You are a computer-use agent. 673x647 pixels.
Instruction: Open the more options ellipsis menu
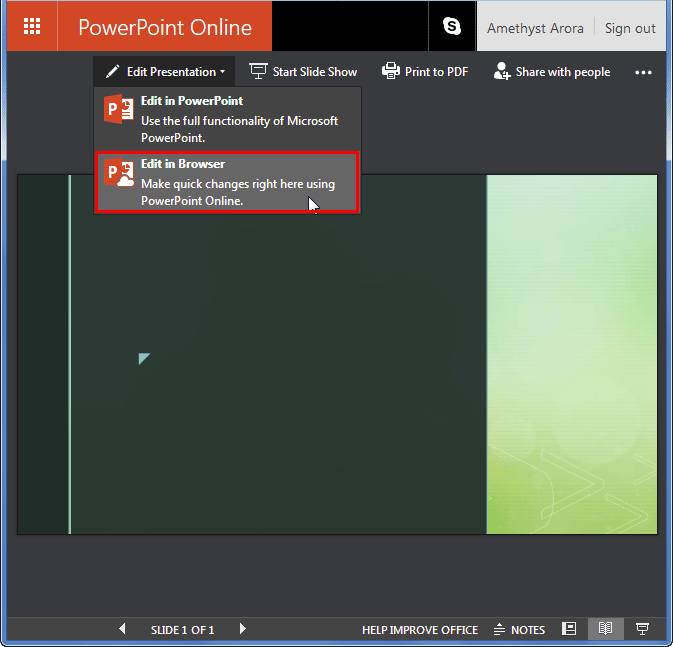click(643, 73)
